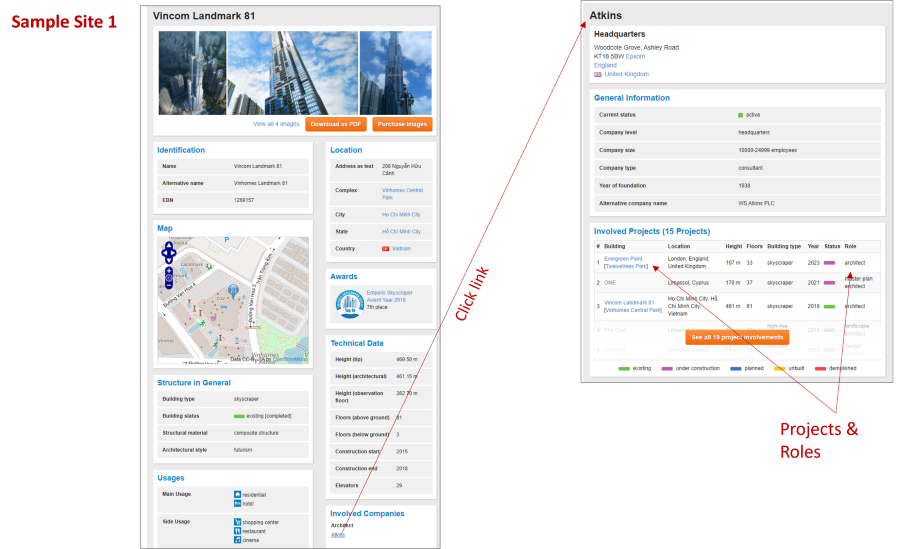Click the Purchase Images button
Image resolution: width=900 pixels, height=549 pixels.
tap(402, 124)
